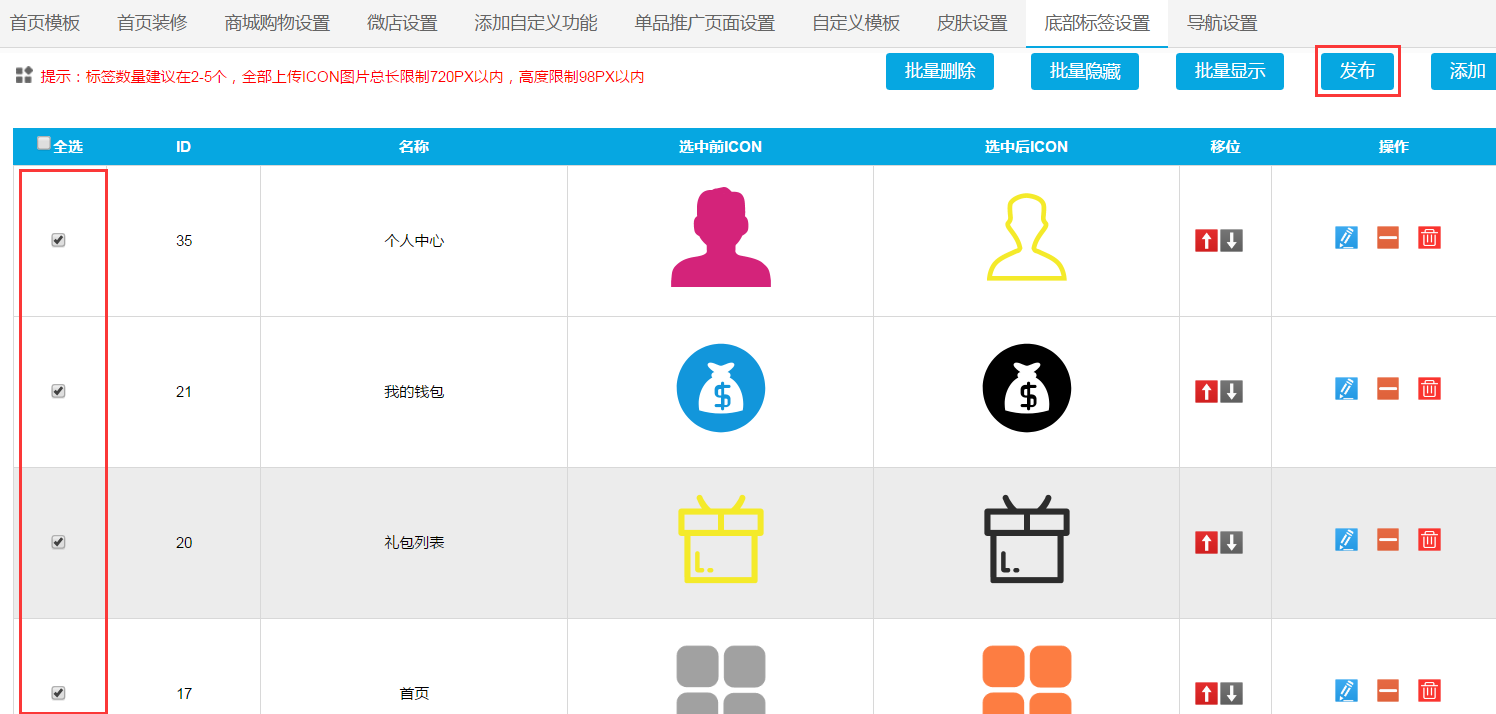Viewport: 1496px width, 714px height.
Task: Publish changes with the 发布 button
Action: click(1357, 71)
